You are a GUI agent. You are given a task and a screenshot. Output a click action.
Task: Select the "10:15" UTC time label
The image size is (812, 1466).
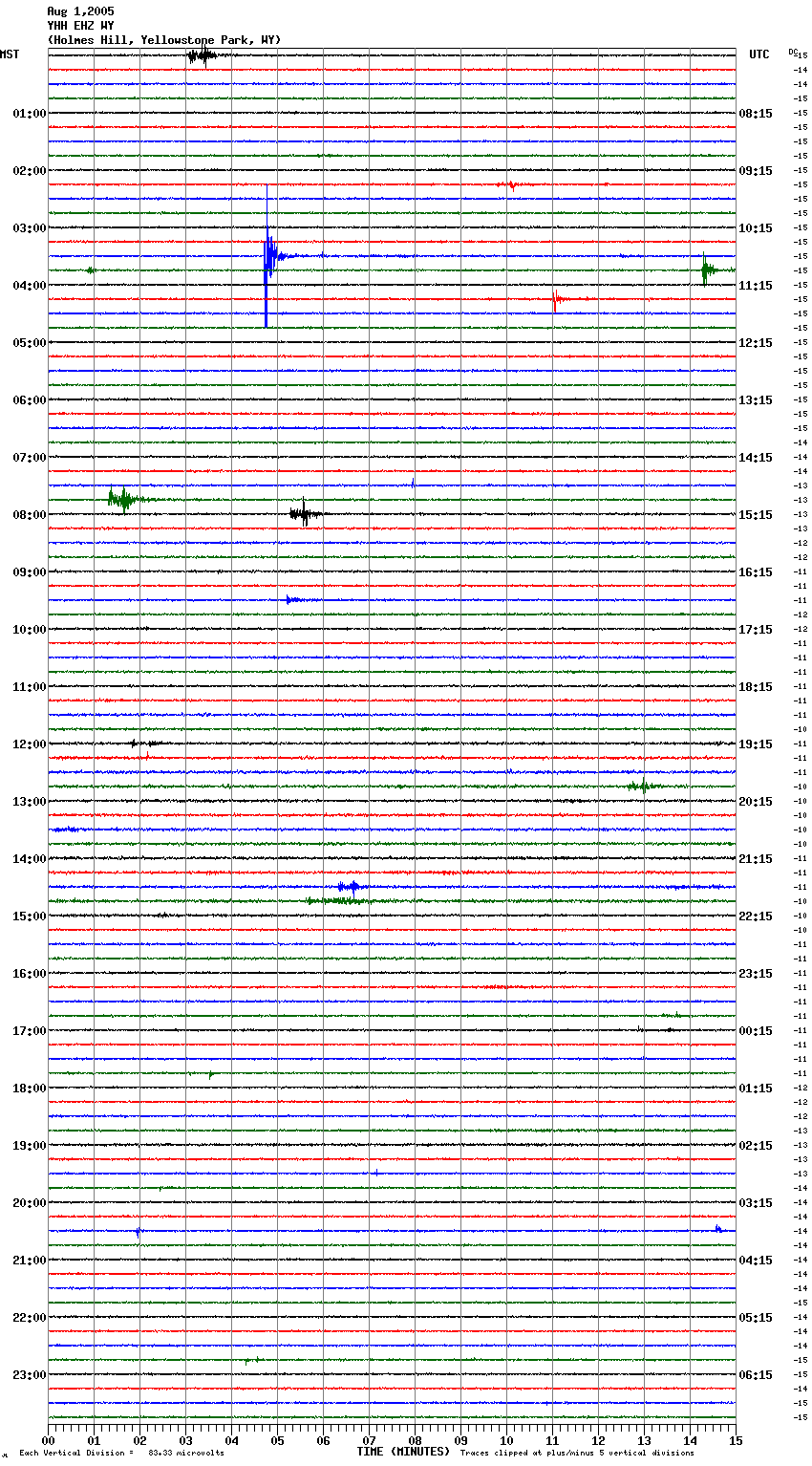[756, 228]
